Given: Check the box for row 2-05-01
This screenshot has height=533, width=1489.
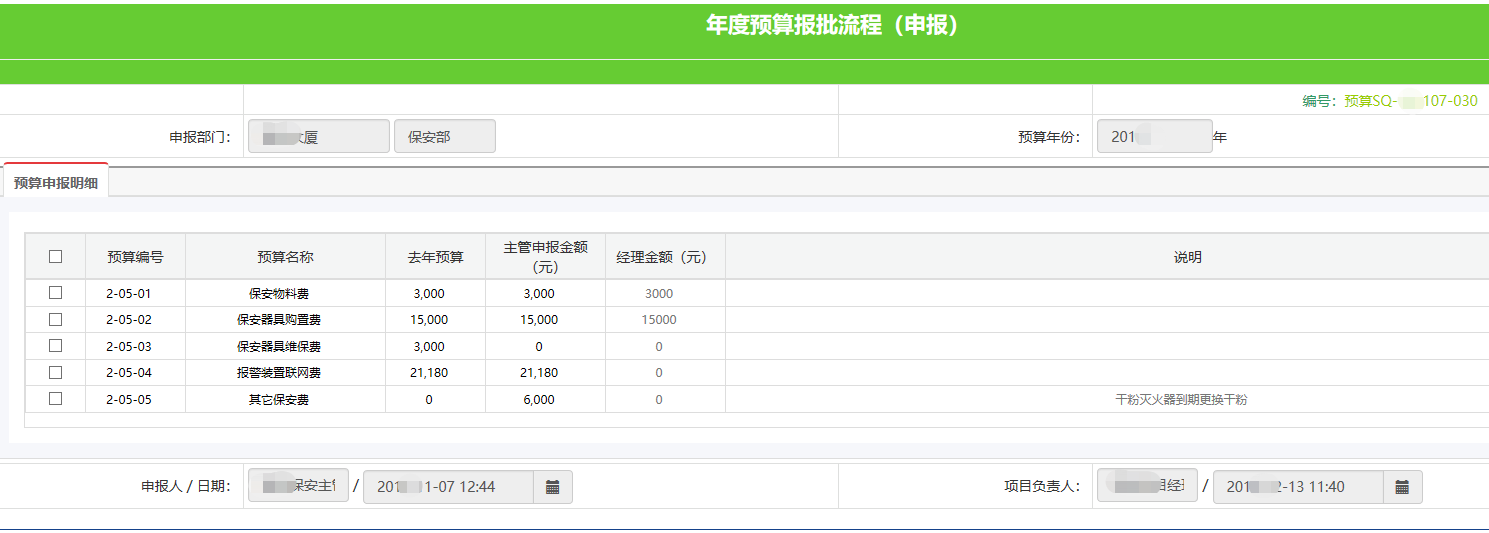Looking at the screenshot, I should [55, 293].
